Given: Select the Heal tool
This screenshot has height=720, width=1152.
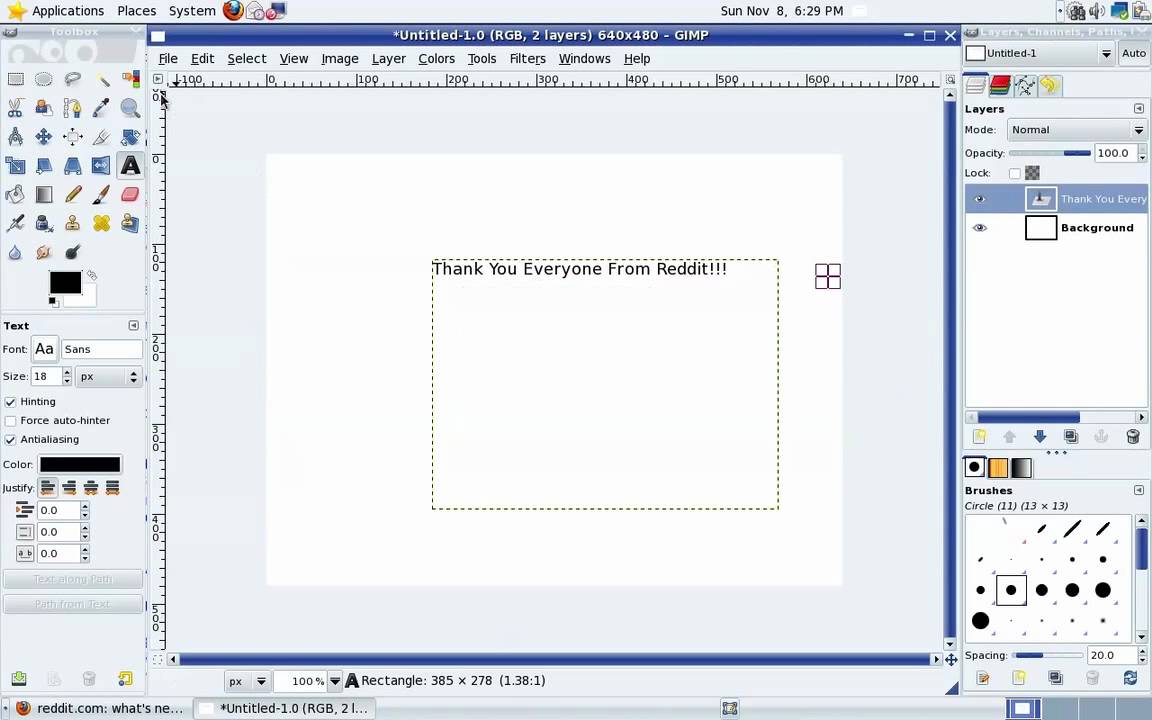Looking at the screenshot, I should tap(101, 223).
